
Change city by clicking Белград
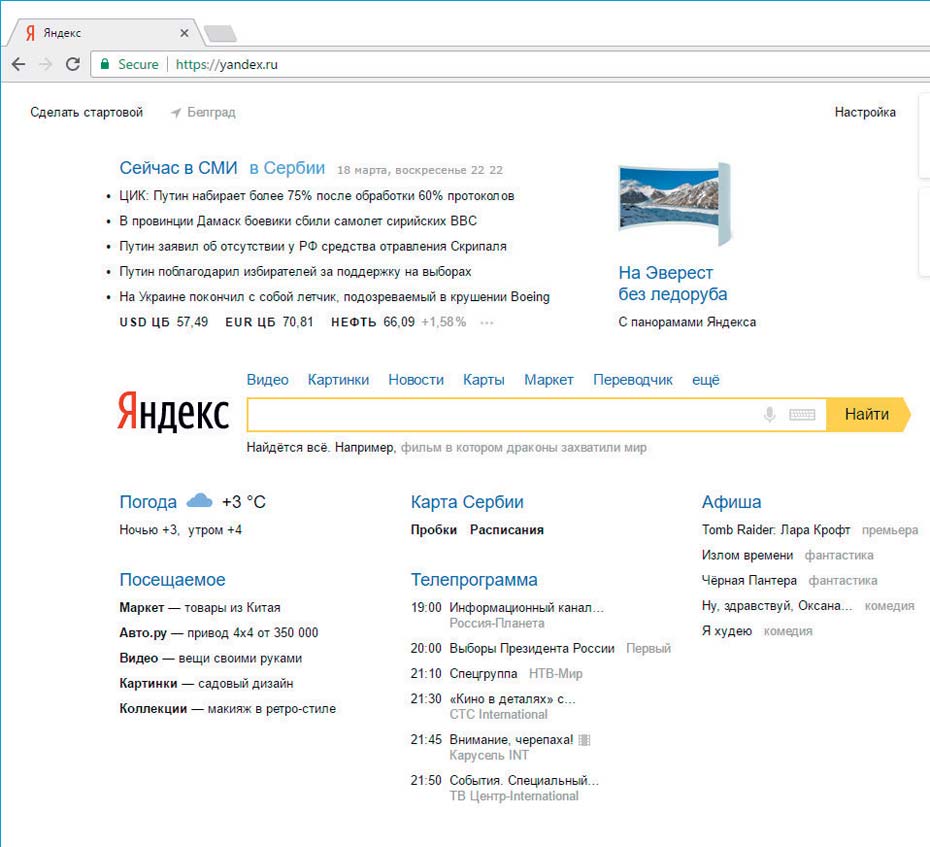point(211,112)
